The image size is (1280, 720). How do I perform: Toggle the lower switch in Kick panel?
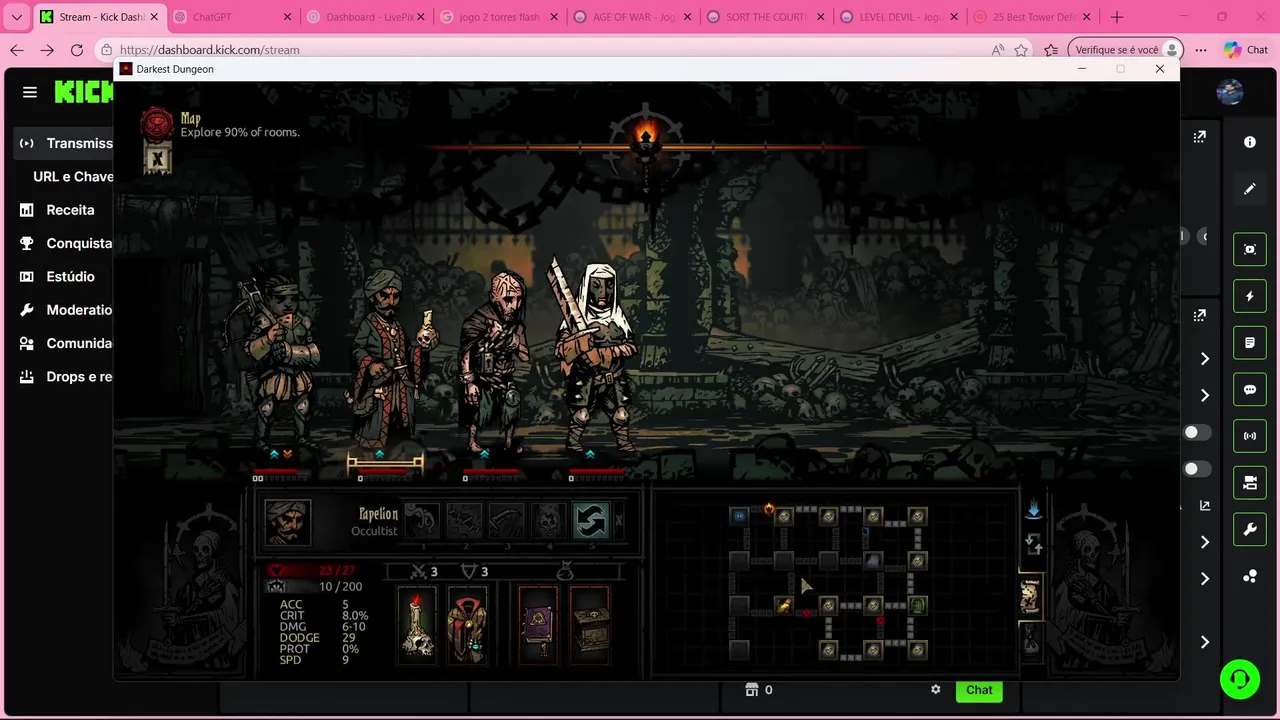click(x=1196, y=469)
